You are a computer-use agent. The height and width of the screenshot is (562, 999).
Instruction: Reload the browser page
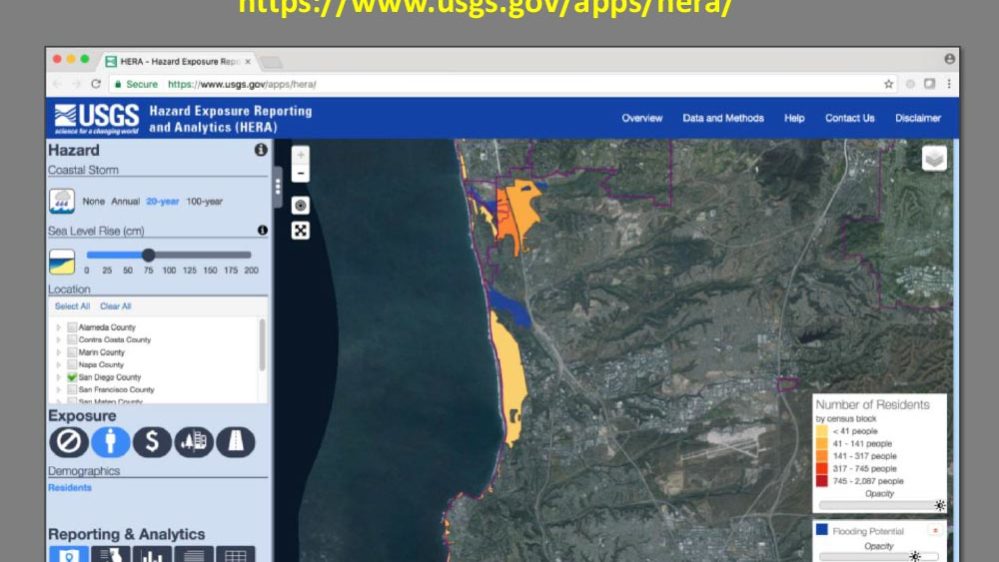click(x=96, y=84)
